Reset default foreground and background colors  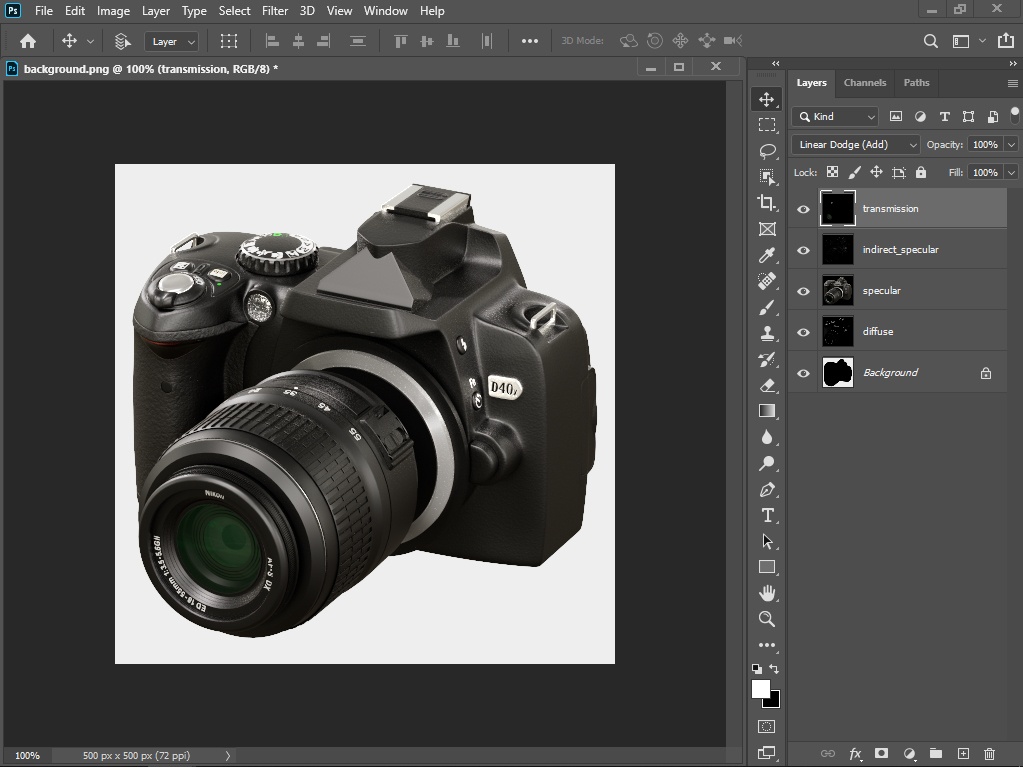point(756,669)
